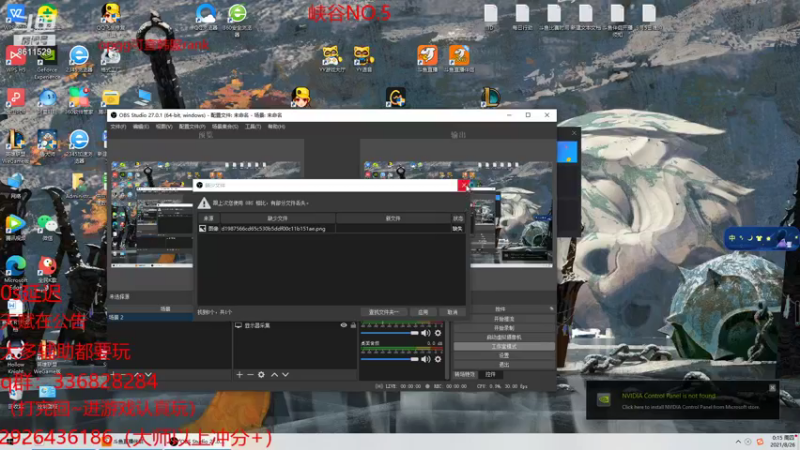This screenshot has height=450, width=800.
Task: Open Administrator folder desktop icon
Action: [79, 185]
